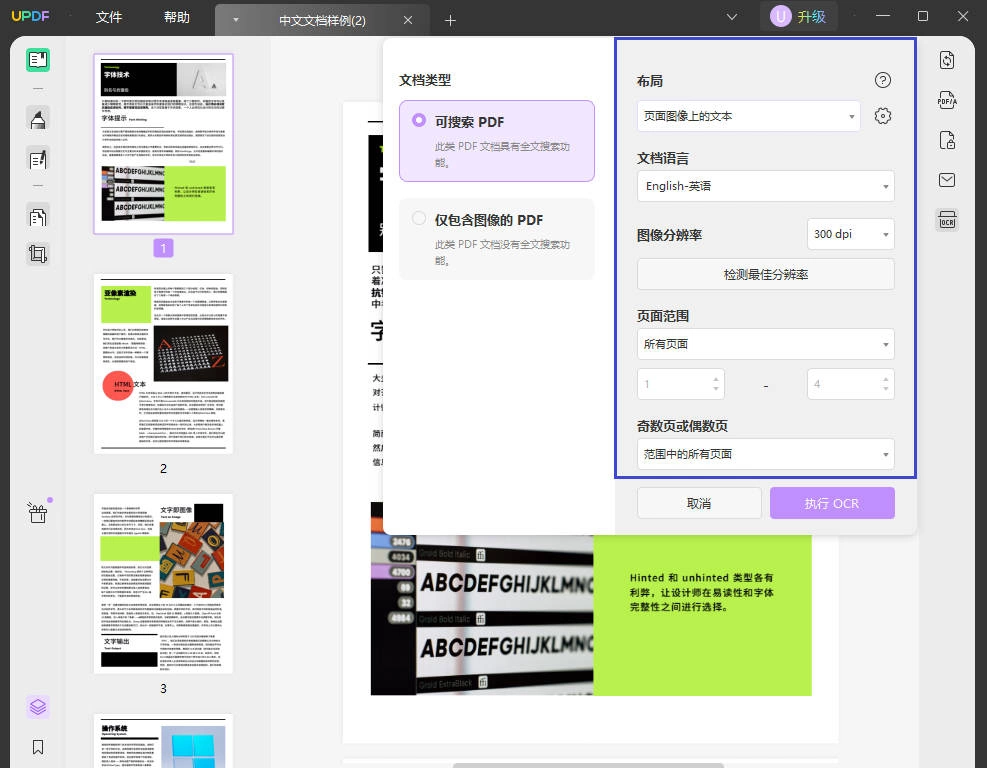Open the 文件 menu
The image size is (987, 768).
109,17
